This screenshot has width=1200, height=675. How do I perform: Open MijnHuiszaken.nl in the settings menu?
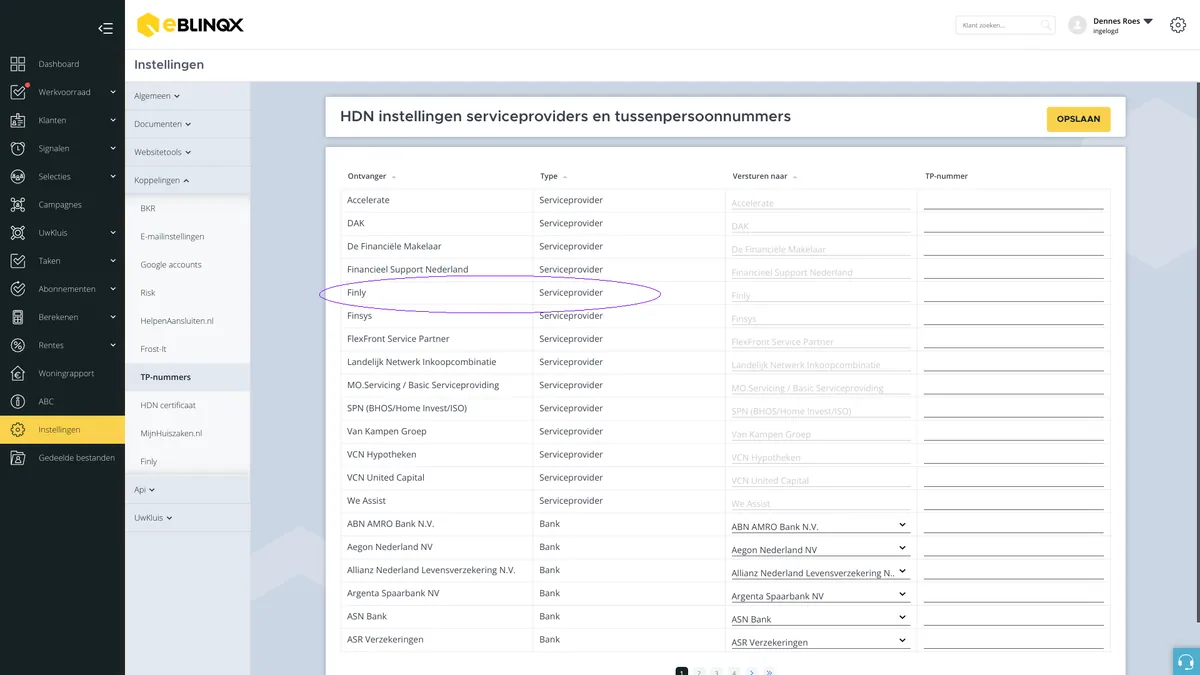171,433
